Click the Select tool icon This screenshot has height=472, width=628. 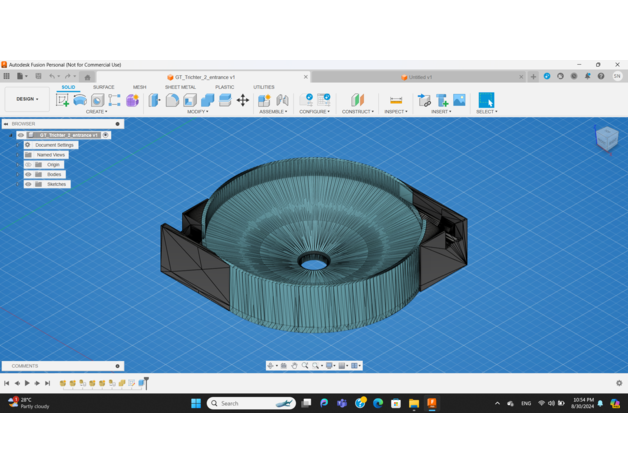pyautogui.click(x=486, y=100)
